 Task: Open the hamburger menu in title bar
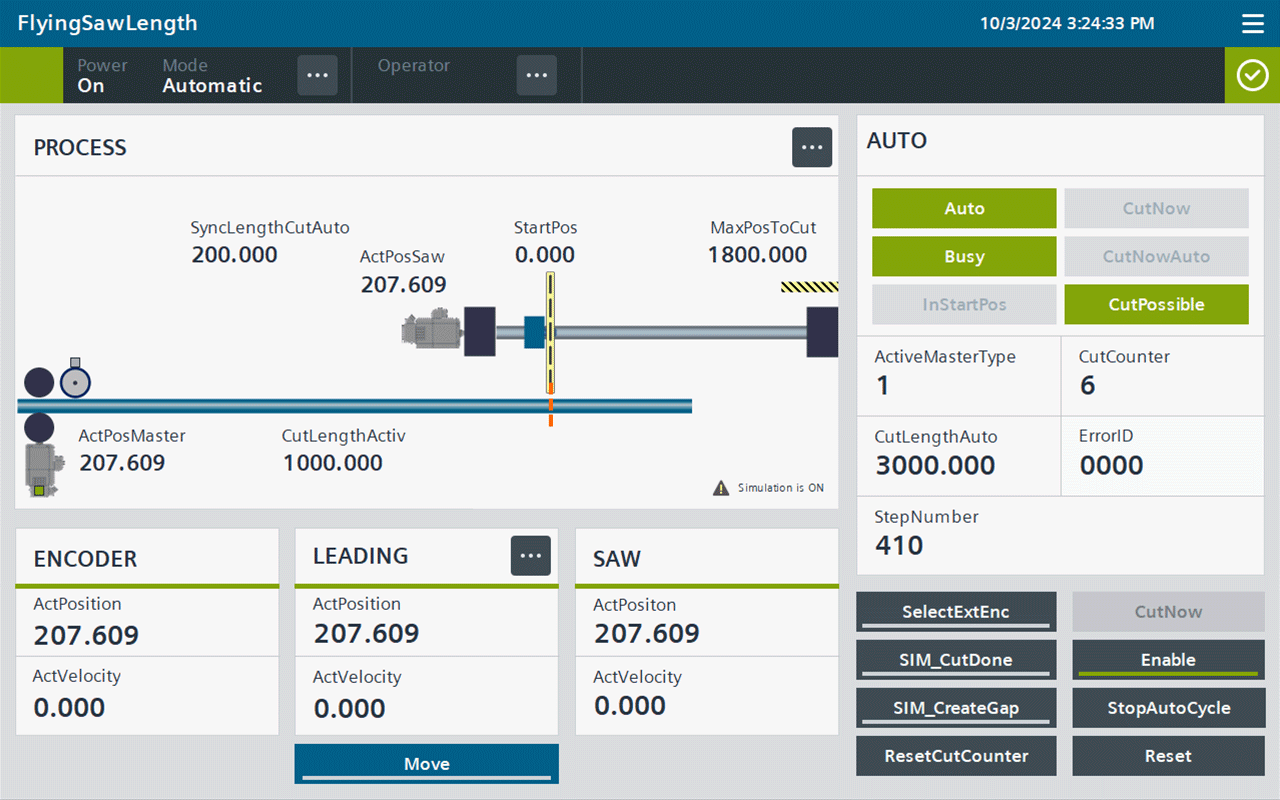(x=1252, y=23)
